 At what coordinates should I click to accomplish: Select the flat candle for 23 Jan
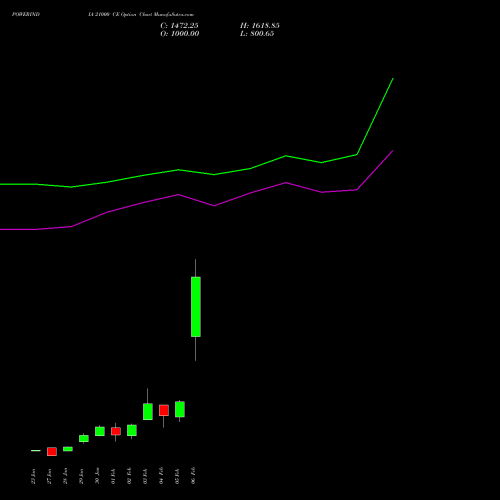[x=36, y=451]
